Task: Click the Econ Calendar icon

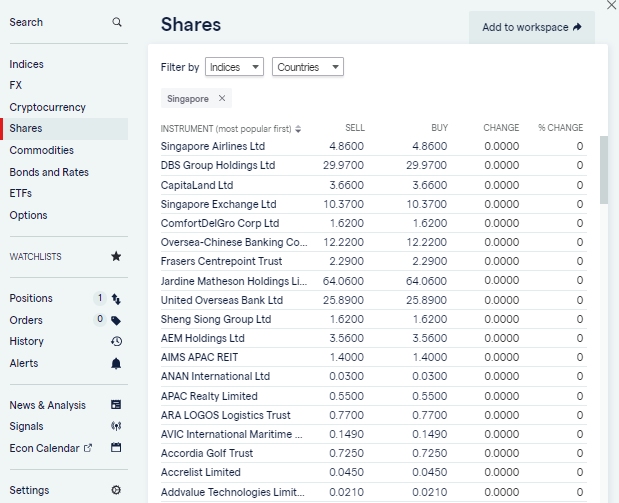Action: click(x=116, y=448)
